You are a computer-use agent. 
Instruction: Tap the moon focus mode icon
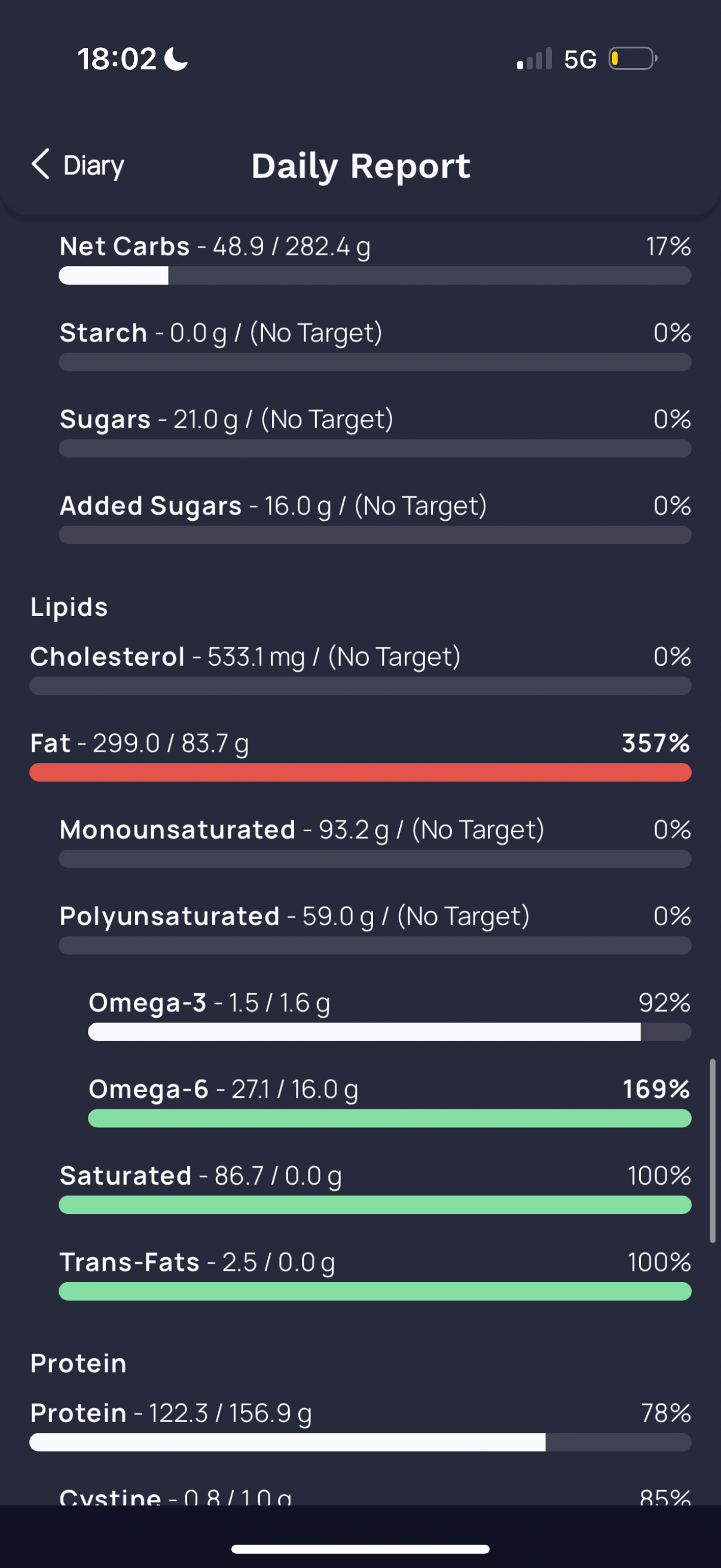pos(177,59)
